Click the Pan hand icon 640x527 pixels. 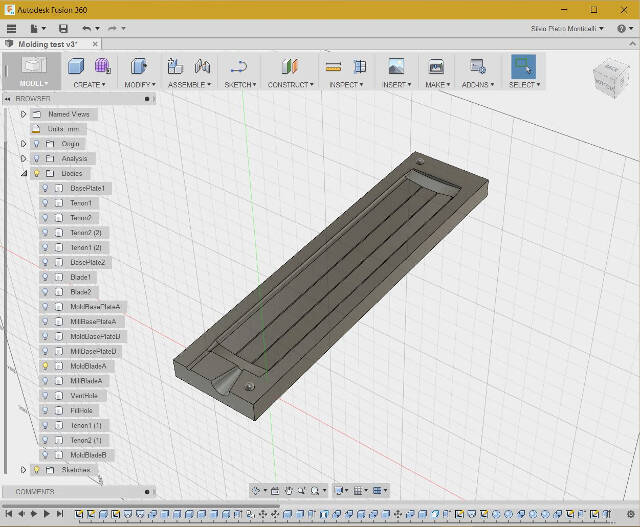pos(289,491)
